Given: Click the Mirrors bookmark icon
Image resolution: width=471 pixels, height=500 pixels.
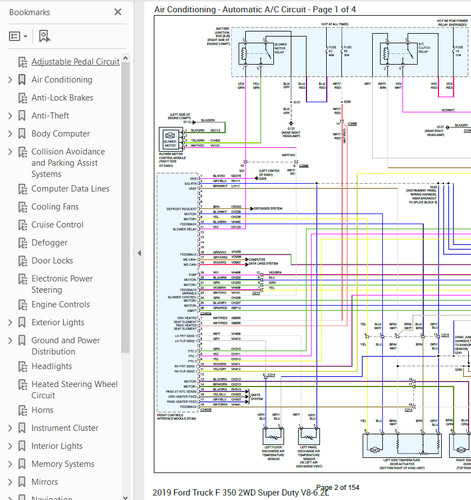Looking at the screenshot, I should point(22,482).
